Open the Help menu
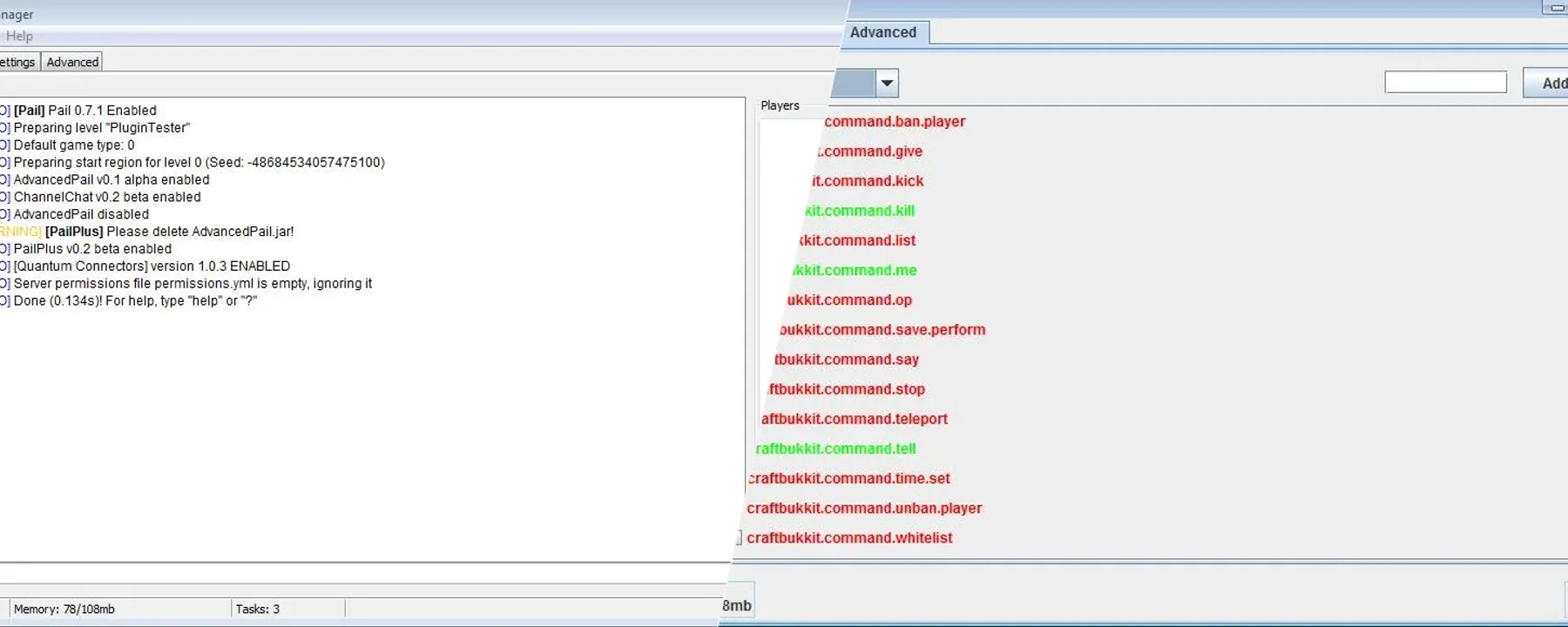Screen dimensions: 1568x627 pyautogui.click(x=19, y=36)
